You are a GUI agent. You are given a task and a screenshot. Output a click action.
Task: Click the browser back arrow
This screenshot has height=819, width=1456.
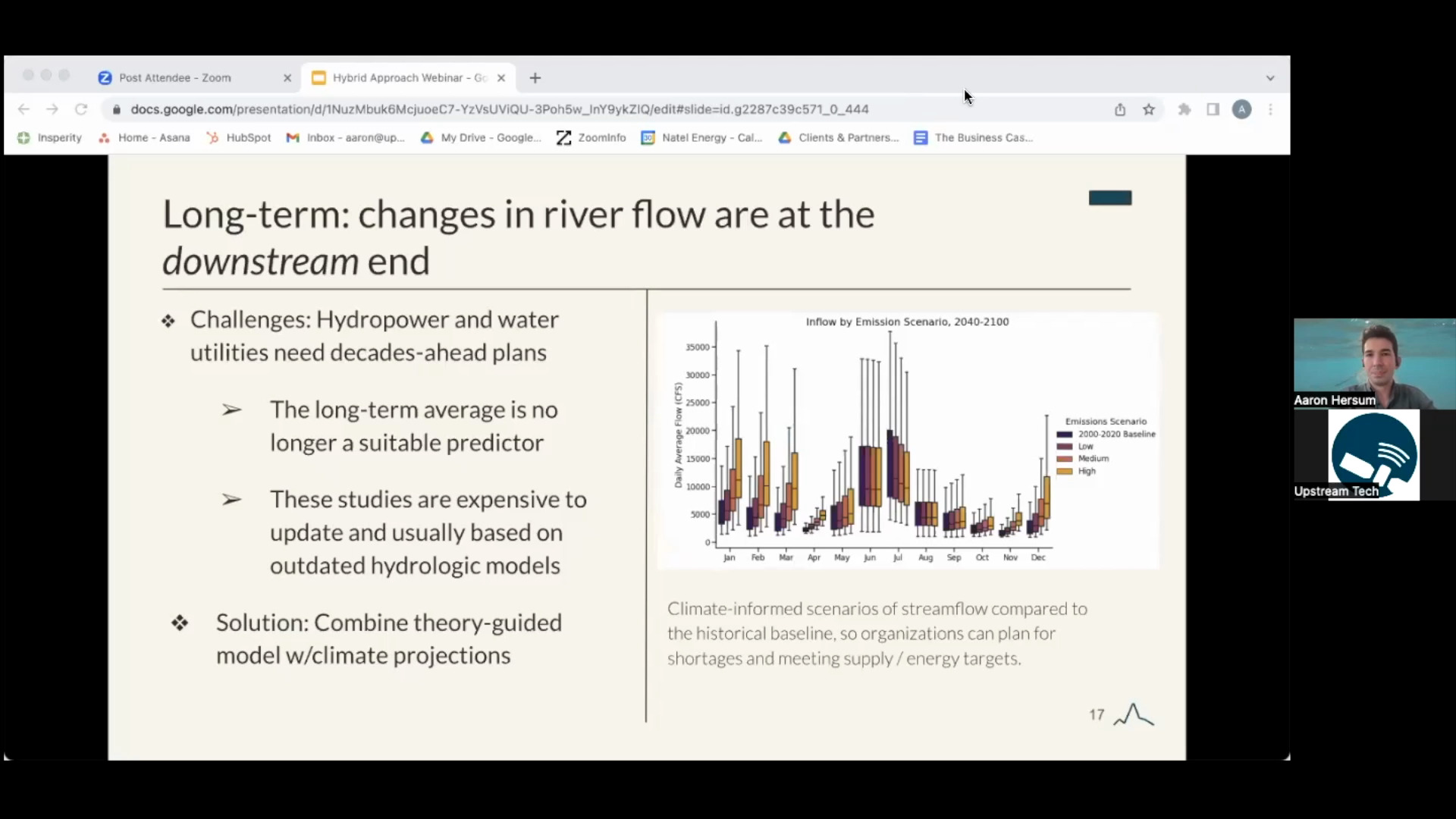click(x=24, y=109)
